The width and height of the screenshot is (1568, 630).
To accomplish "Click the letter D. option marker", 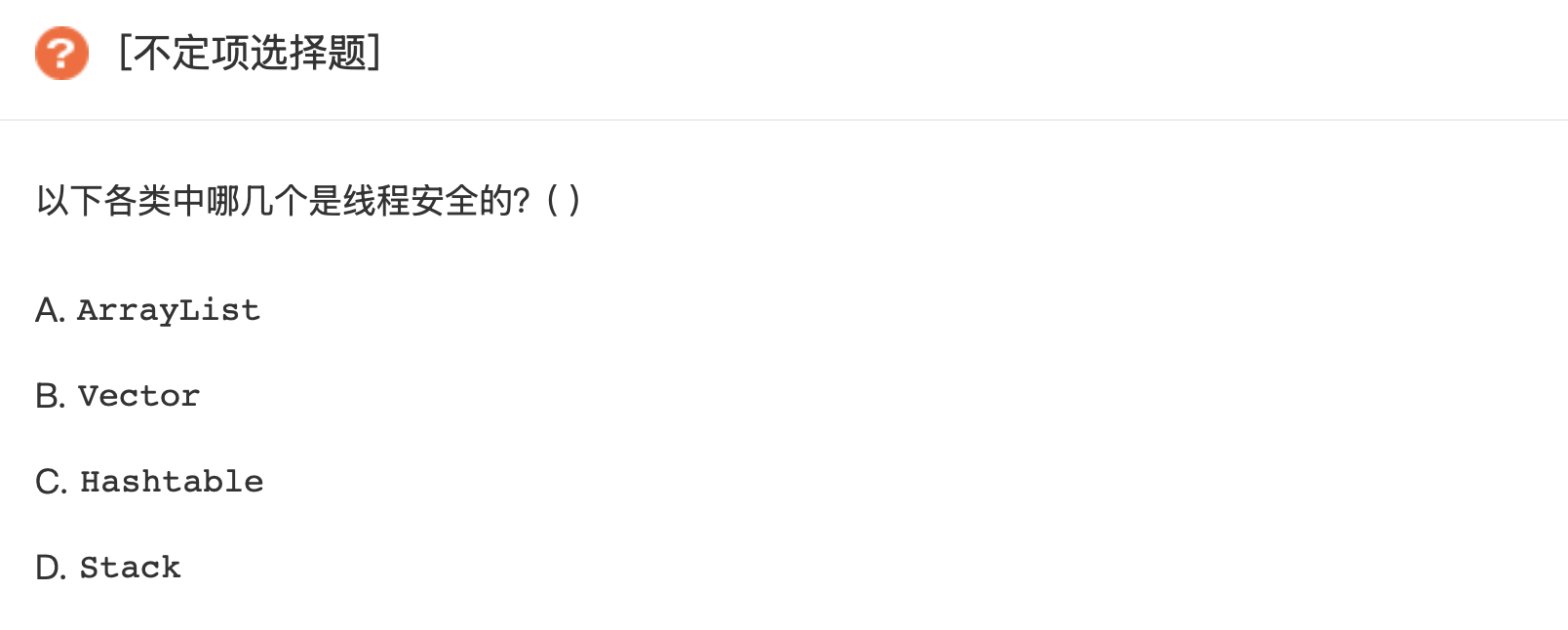I will coord(51,568).
